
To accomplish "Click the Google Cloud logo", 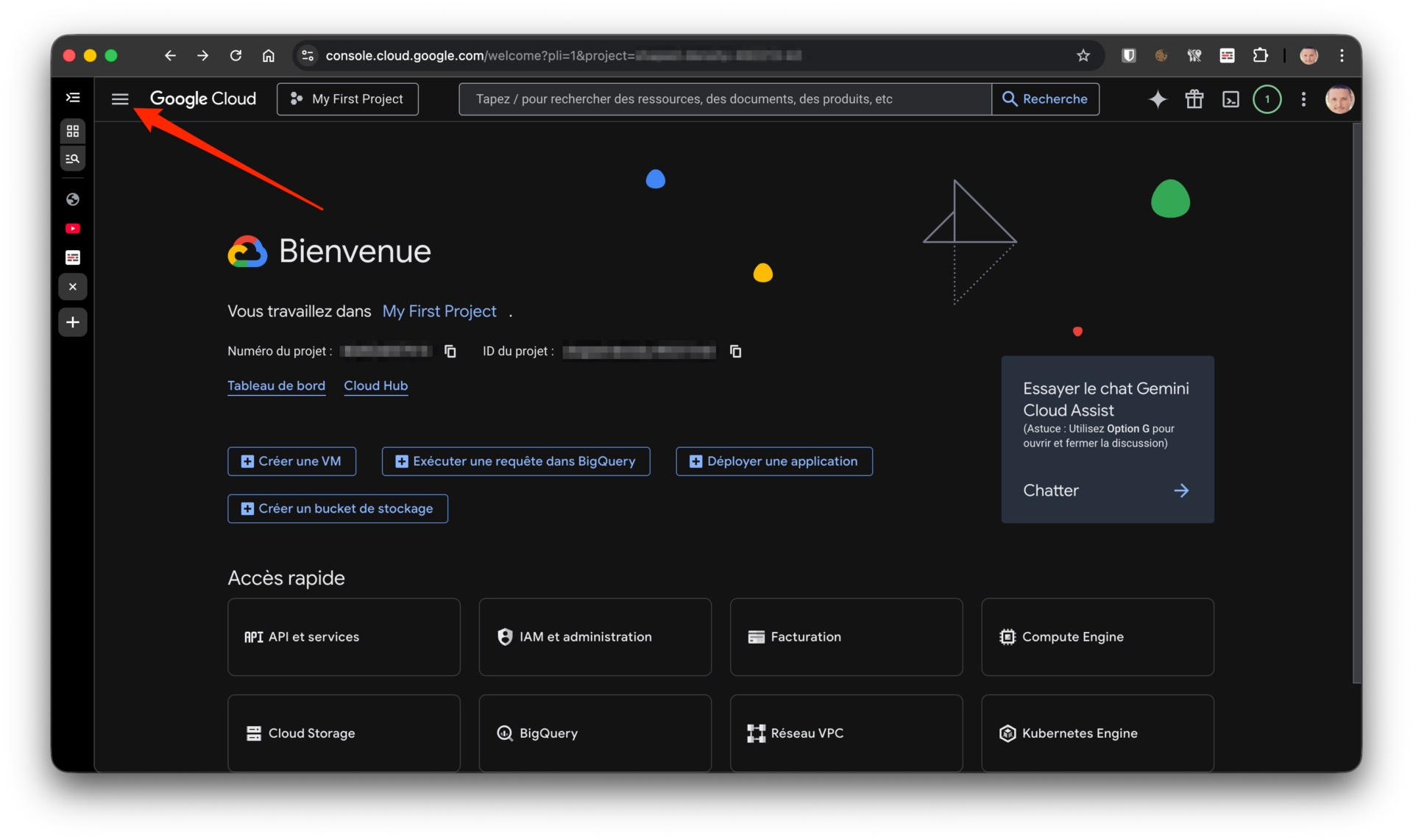I will (x=203, y=99).
